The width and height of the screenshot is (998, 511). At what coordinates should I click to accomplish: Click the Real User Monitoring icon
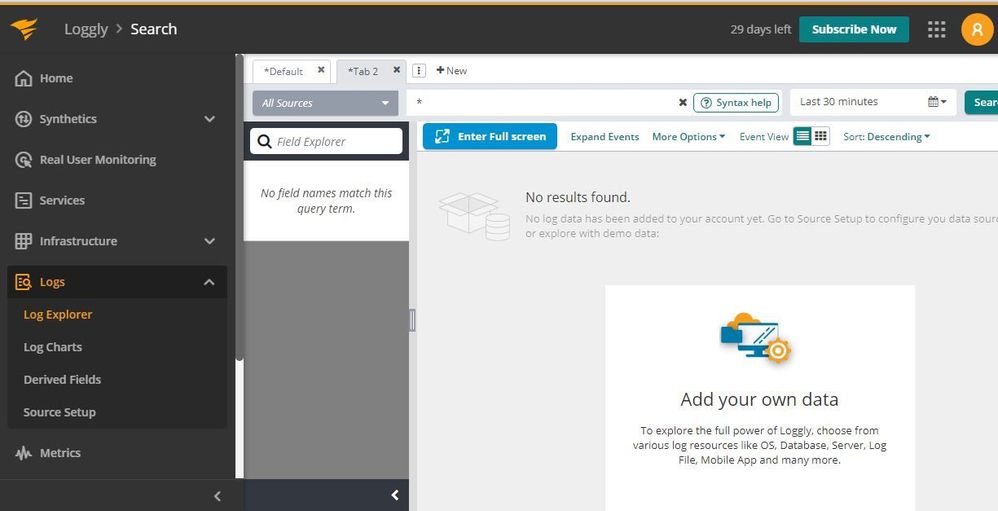pos(24,160)
